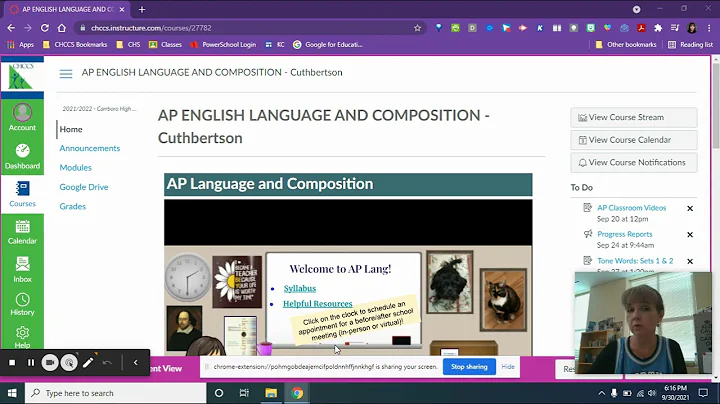Open Task View on the taskbar
This screenshot has width=720, height=404.
click(x=244, y=393)
